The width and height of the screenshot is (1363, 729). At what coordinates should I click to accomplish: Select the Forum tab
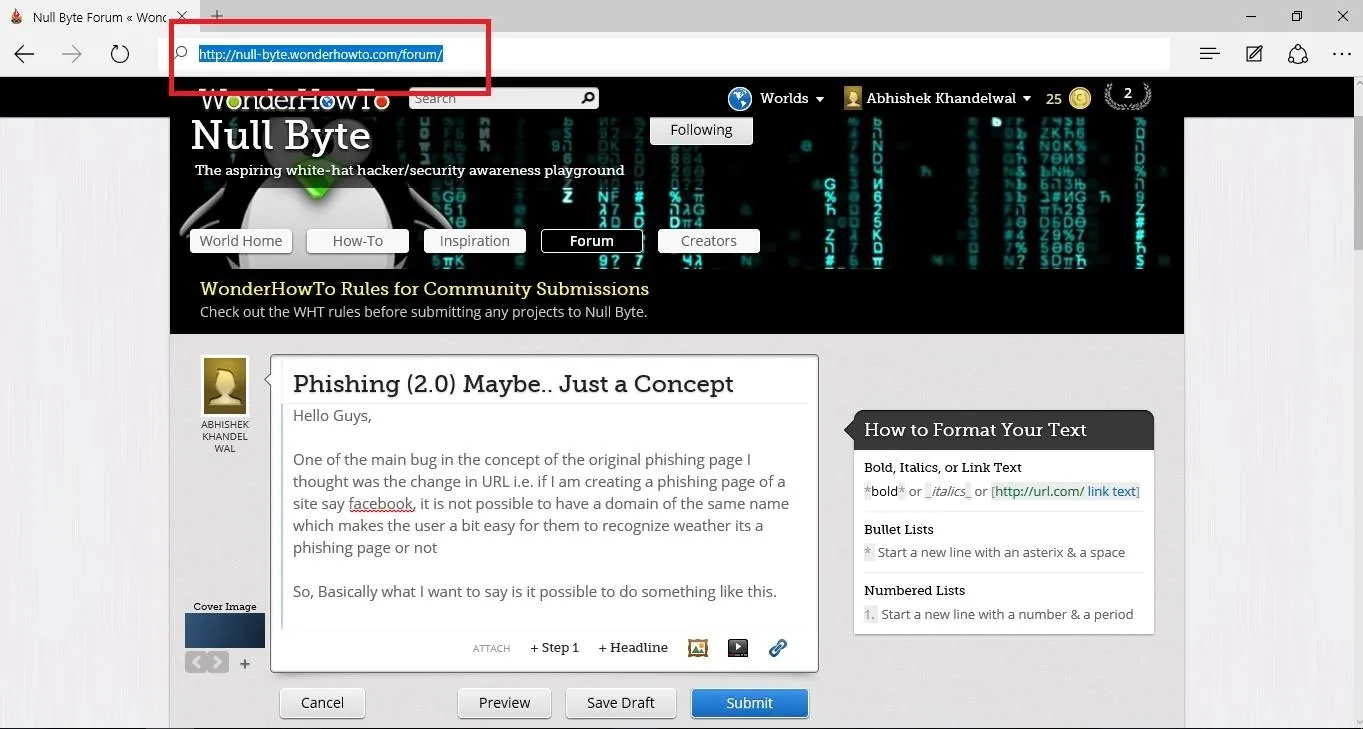[x=592, y=241]
